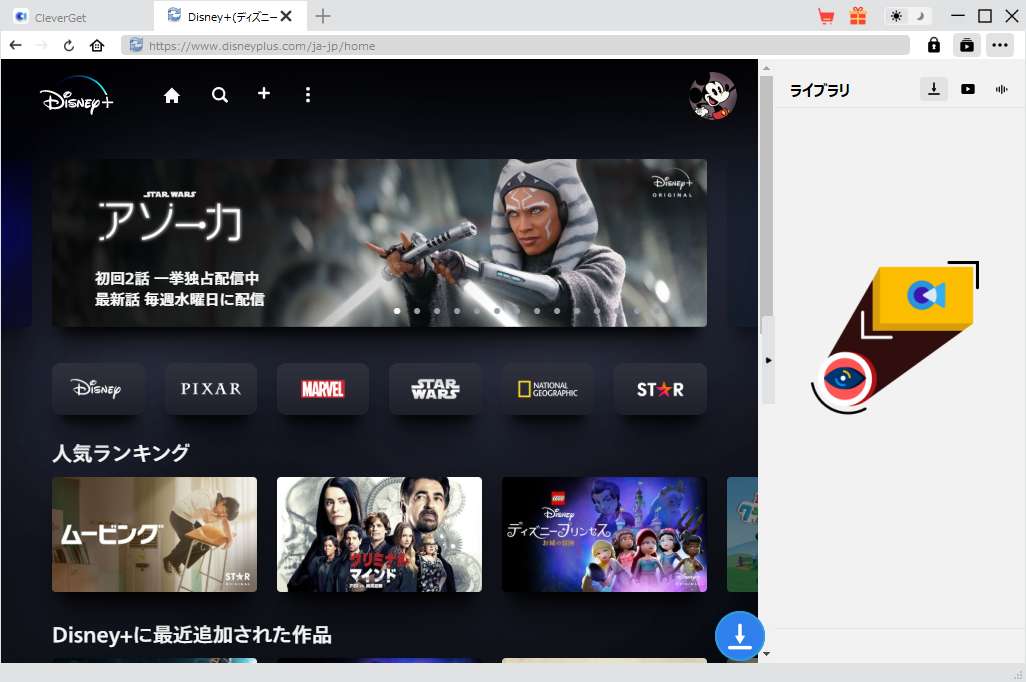The image size is (1026, 682).
Task: Click the address bar URL field
Action: pos(516,45)
